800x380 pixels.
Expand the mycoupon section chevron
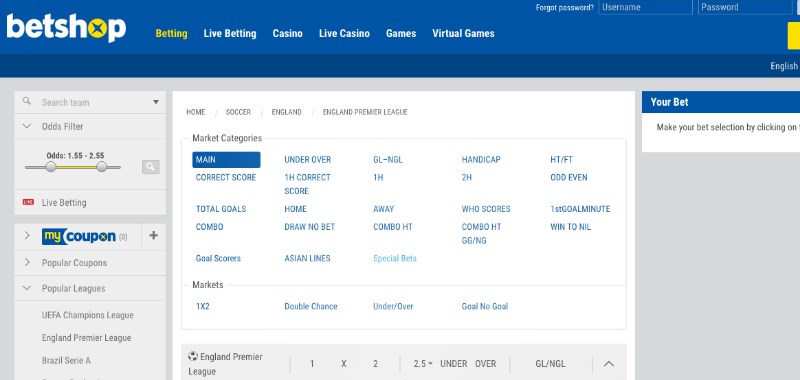coord(27,235)
